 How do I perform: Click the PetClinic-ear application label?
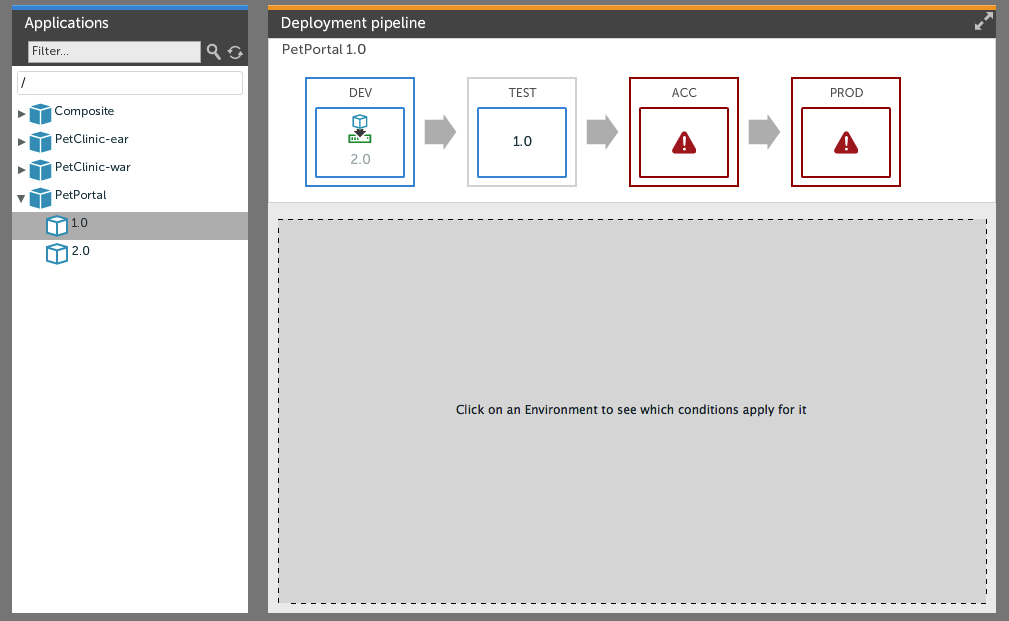pos(91,139)
